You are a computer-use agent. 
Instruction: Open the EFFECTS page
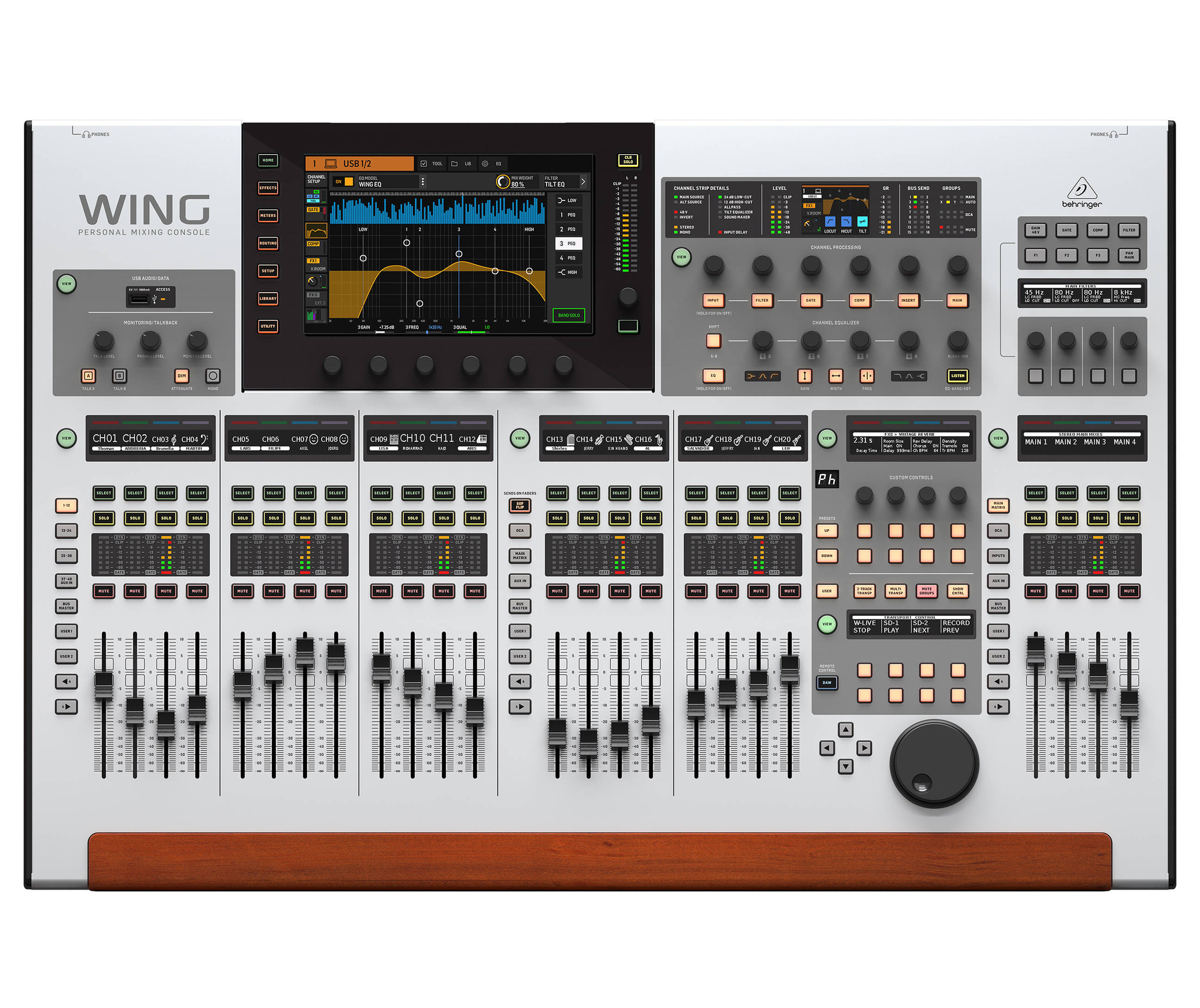point(268,188)
